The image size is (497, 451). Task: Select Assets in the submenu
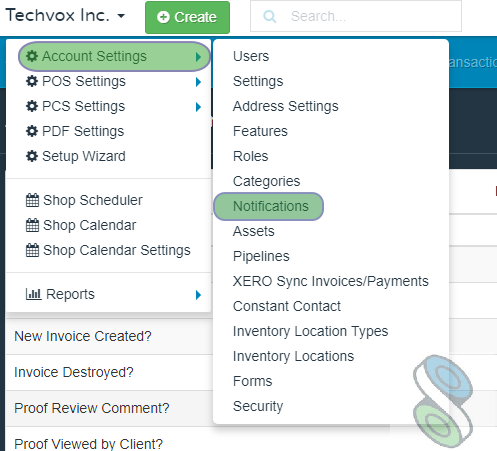click(254, 231)
